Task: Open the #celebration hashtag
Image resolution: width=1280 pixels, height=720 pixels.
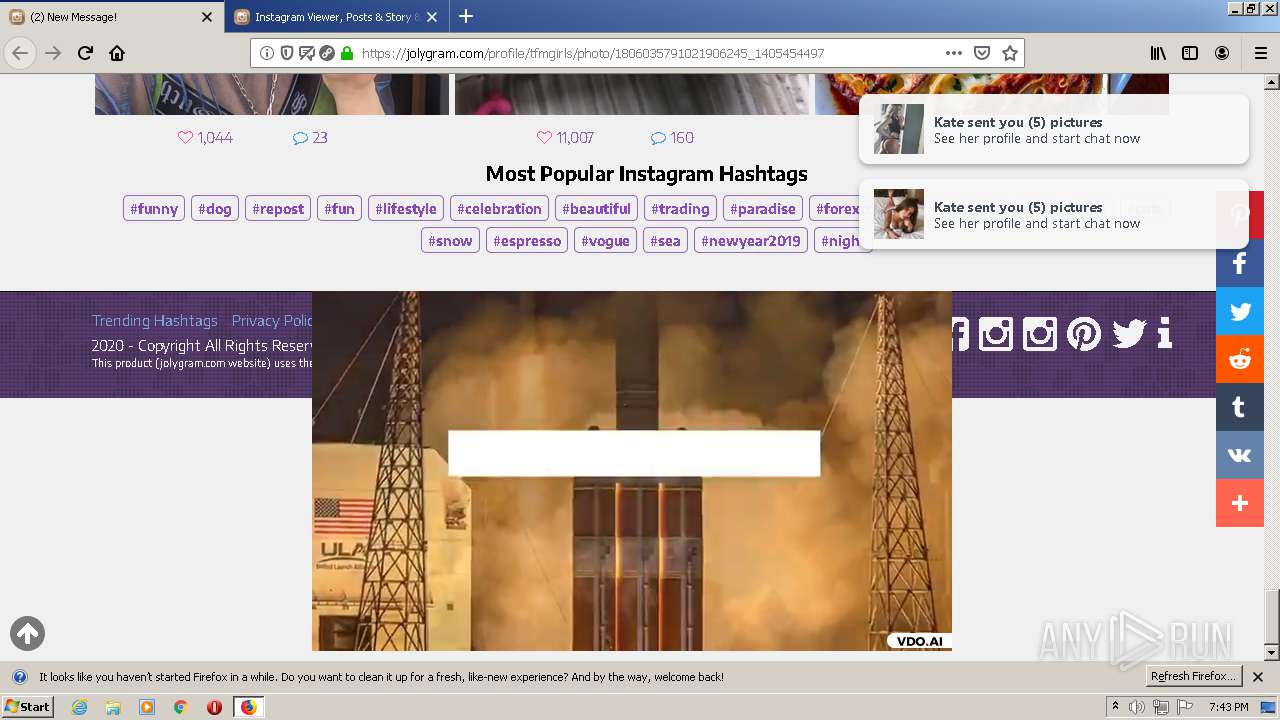Action: tap(499, 209)
